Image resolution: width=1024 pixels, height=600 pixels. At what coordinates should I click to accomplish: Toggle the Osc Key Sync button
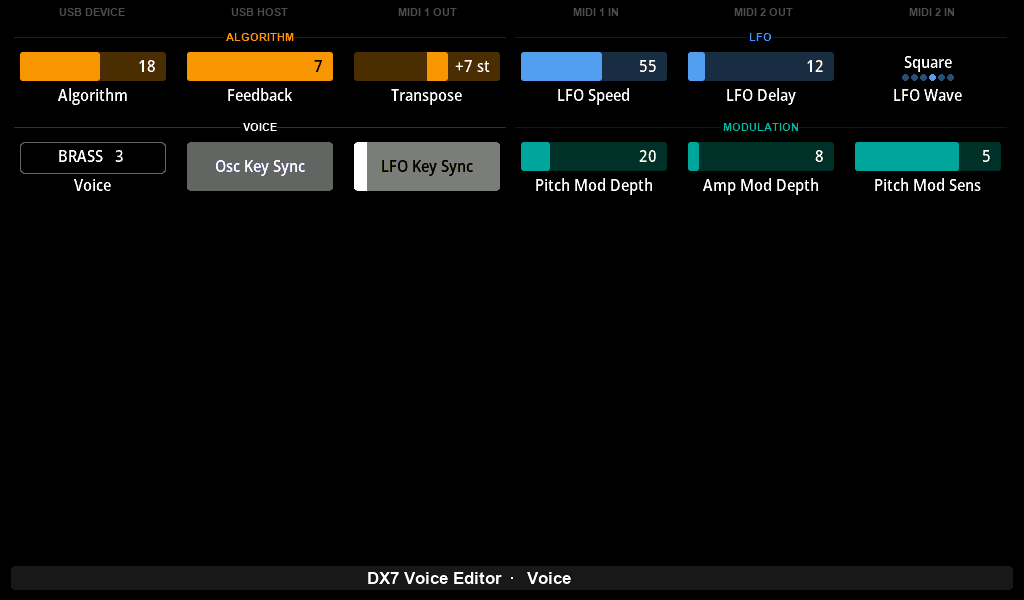tap(260, 166)
